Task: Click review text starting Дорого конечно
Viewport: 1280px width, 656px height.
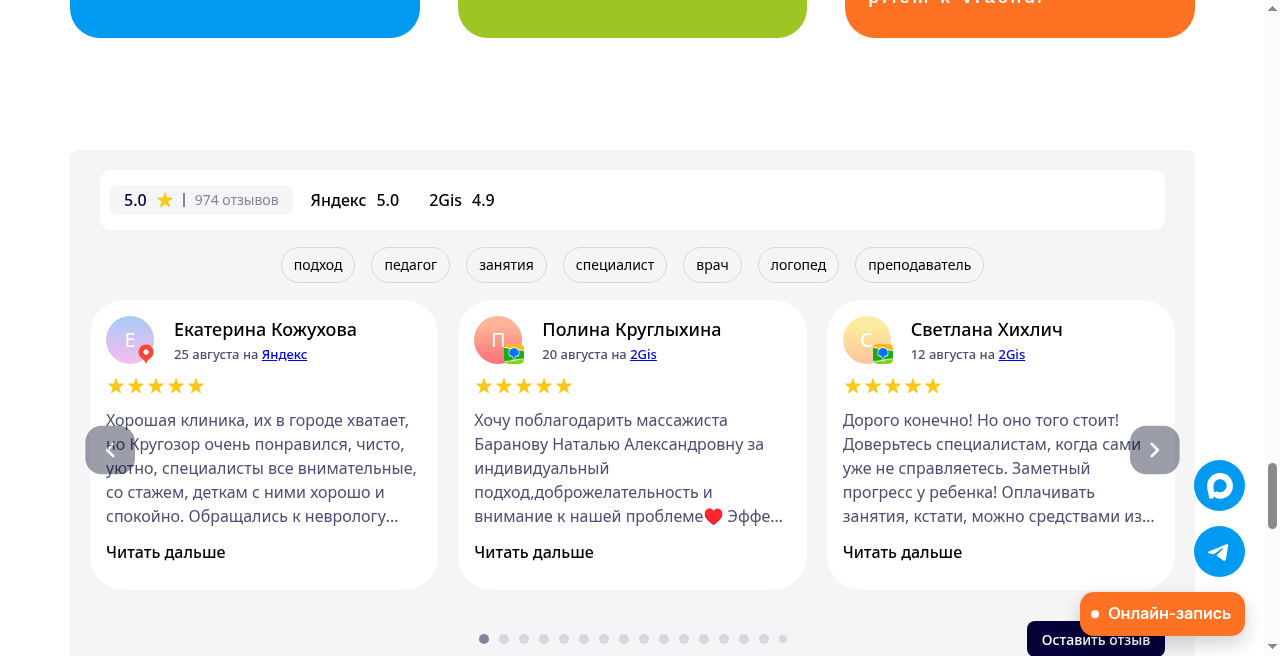Action: [x=999, y=468]
